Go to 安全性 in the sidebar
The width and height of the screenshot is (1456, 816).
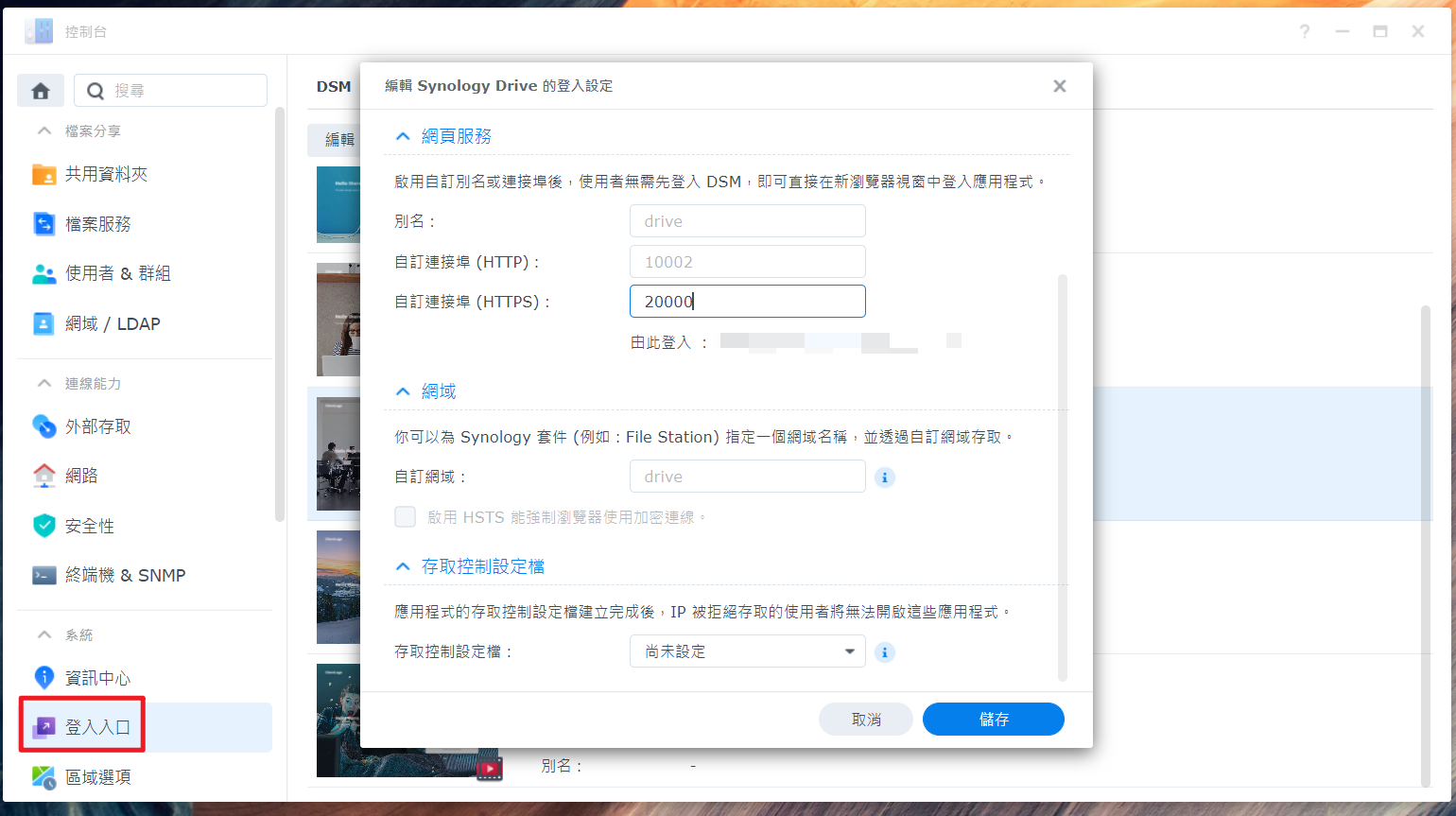[145, 526]
